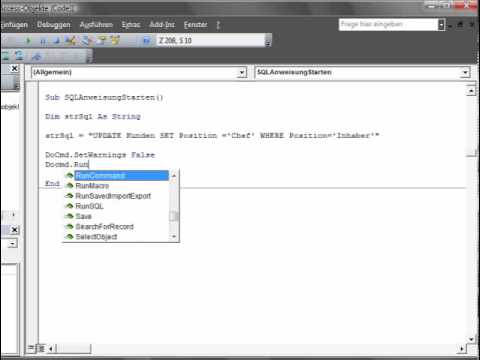Click the blue icon in second toolbar row
This screenshot has width=480, height=360.
pos(36,56)
